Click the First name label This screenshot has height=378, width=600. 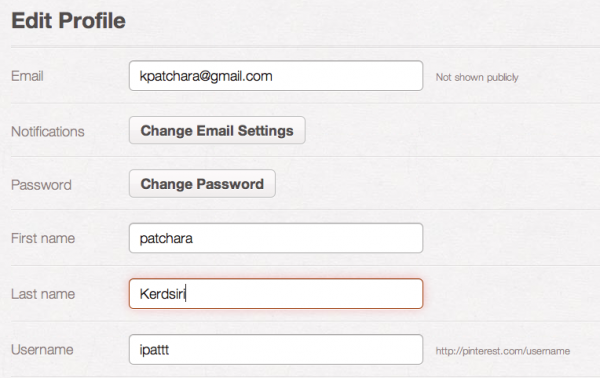click(43, 238)
